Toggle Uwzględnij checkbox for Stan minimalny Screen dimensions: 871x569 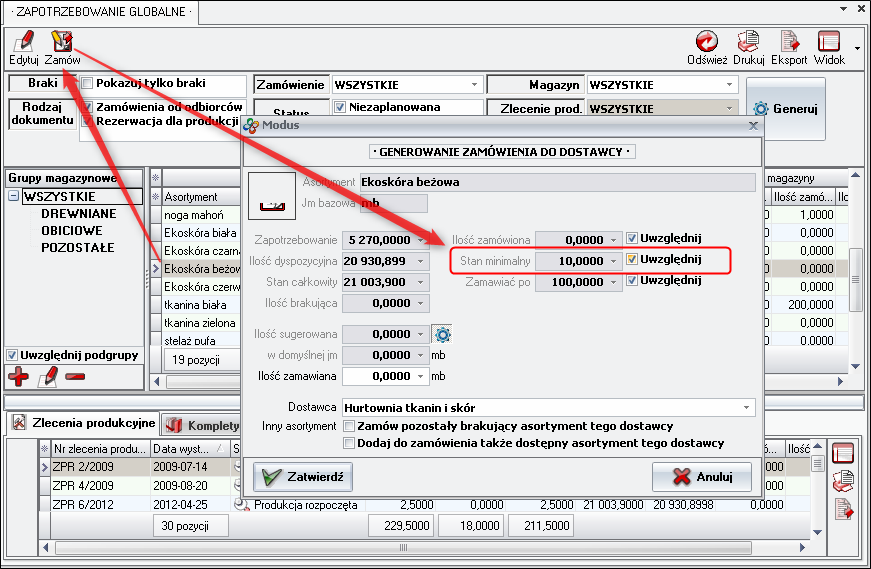(x=632, y=259)
